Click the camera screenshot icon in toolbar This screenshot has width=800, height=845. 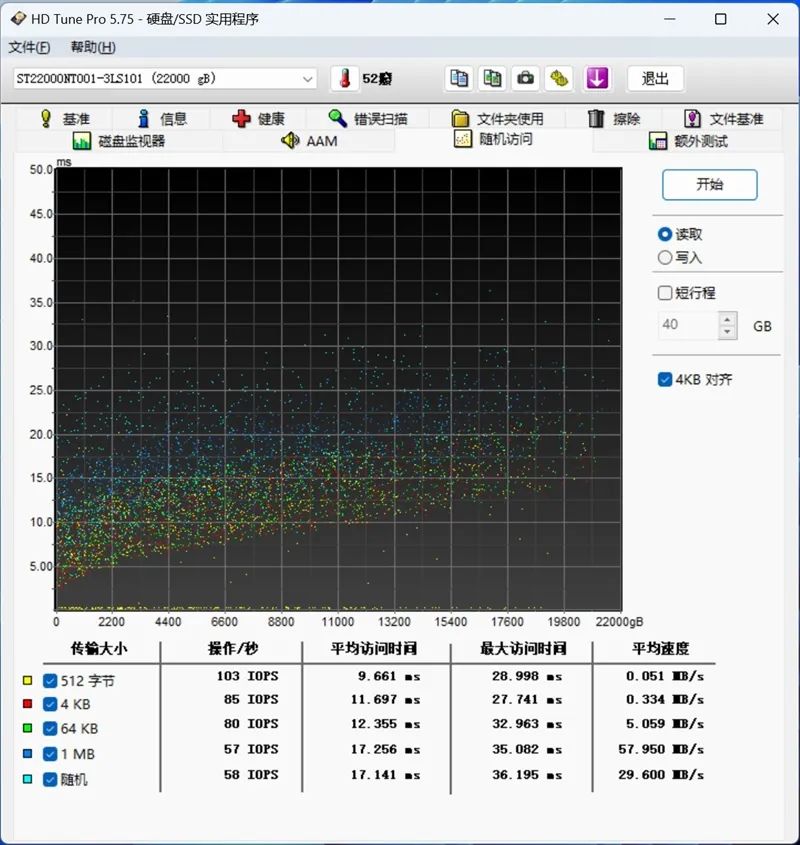pos(527,78)
